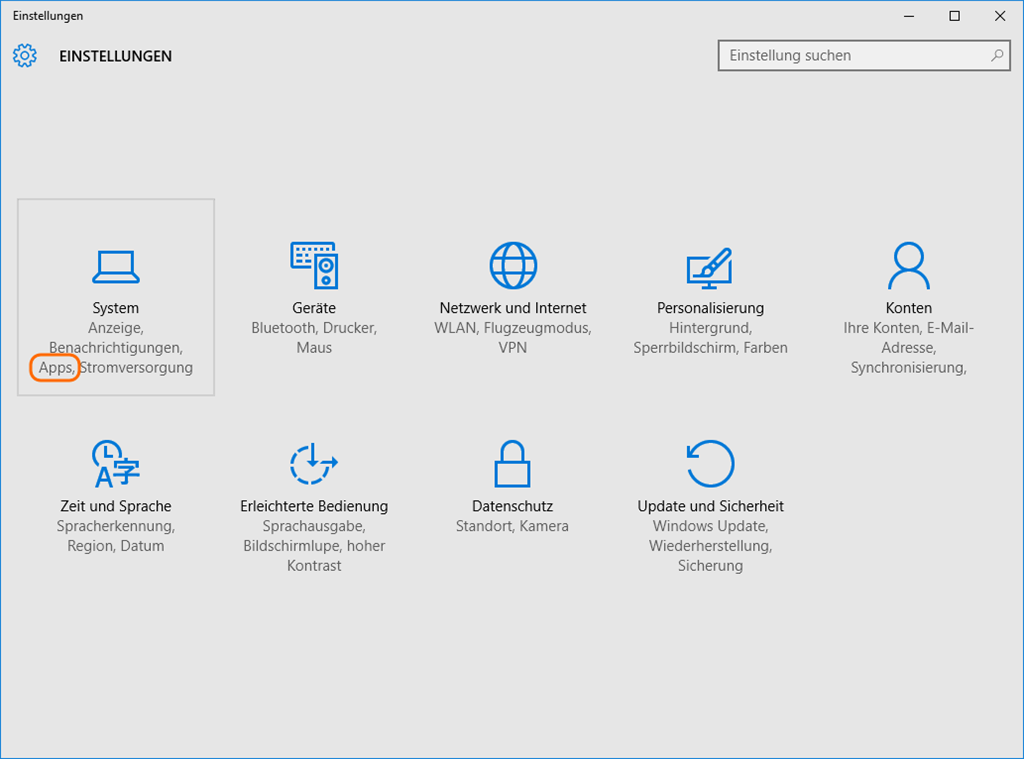Viewport: 1024px width, 759px height.
Task: Click the highlighted 'Apps,' text under System
Action: pyautogui.click(x=55, y=368)
